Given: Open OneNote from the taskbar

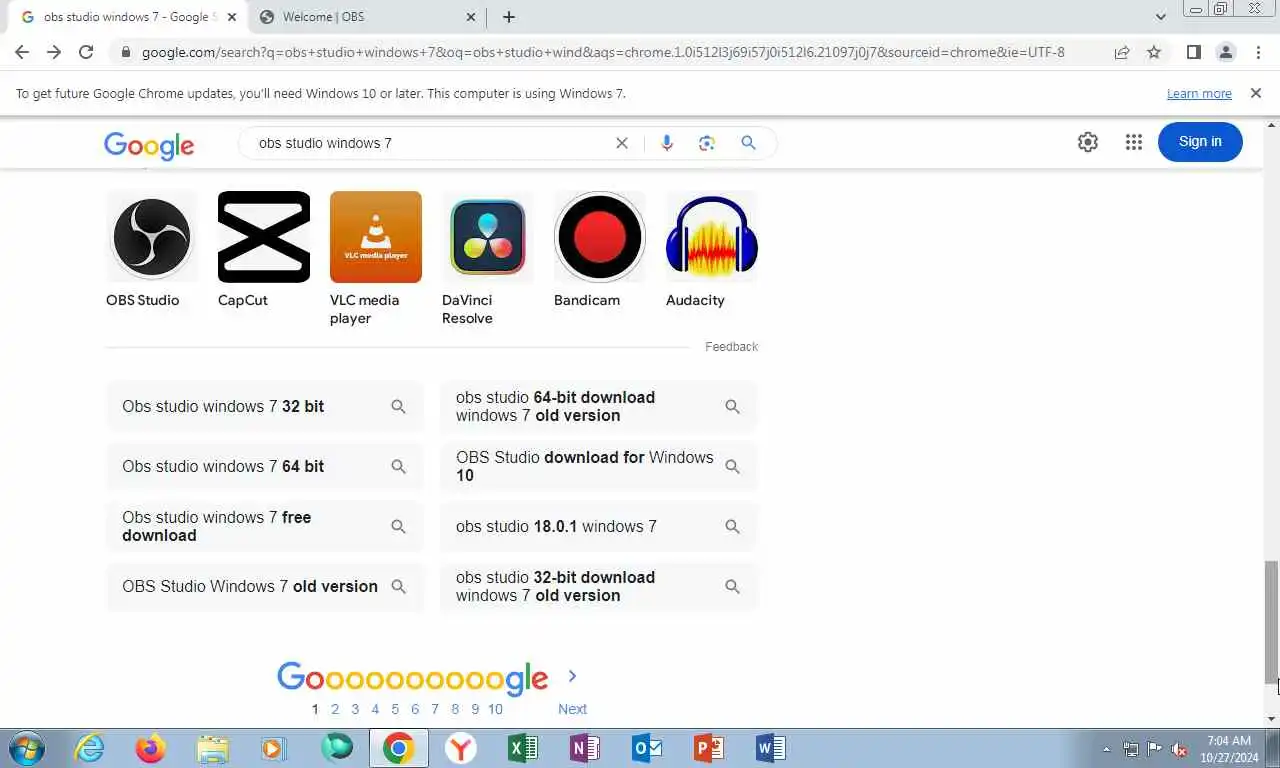Looking at the screenshot, I should [x=585, y=748].
